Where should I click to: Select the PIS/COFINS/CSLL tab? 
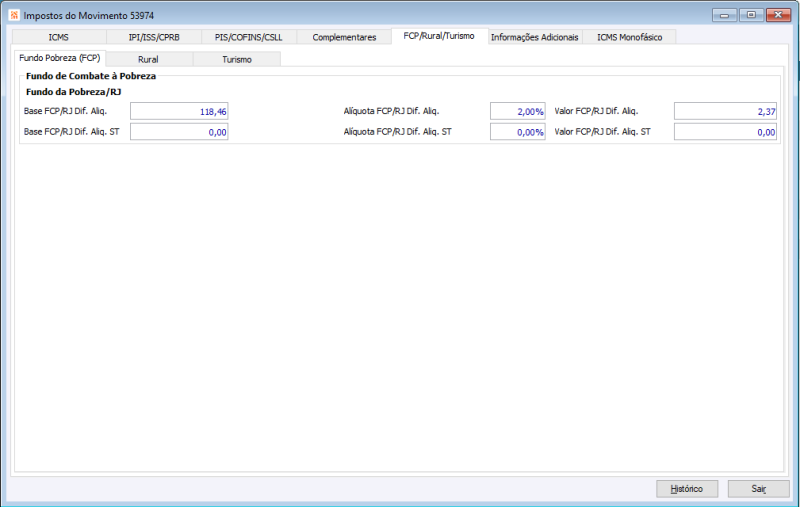[x=248, y=37]
